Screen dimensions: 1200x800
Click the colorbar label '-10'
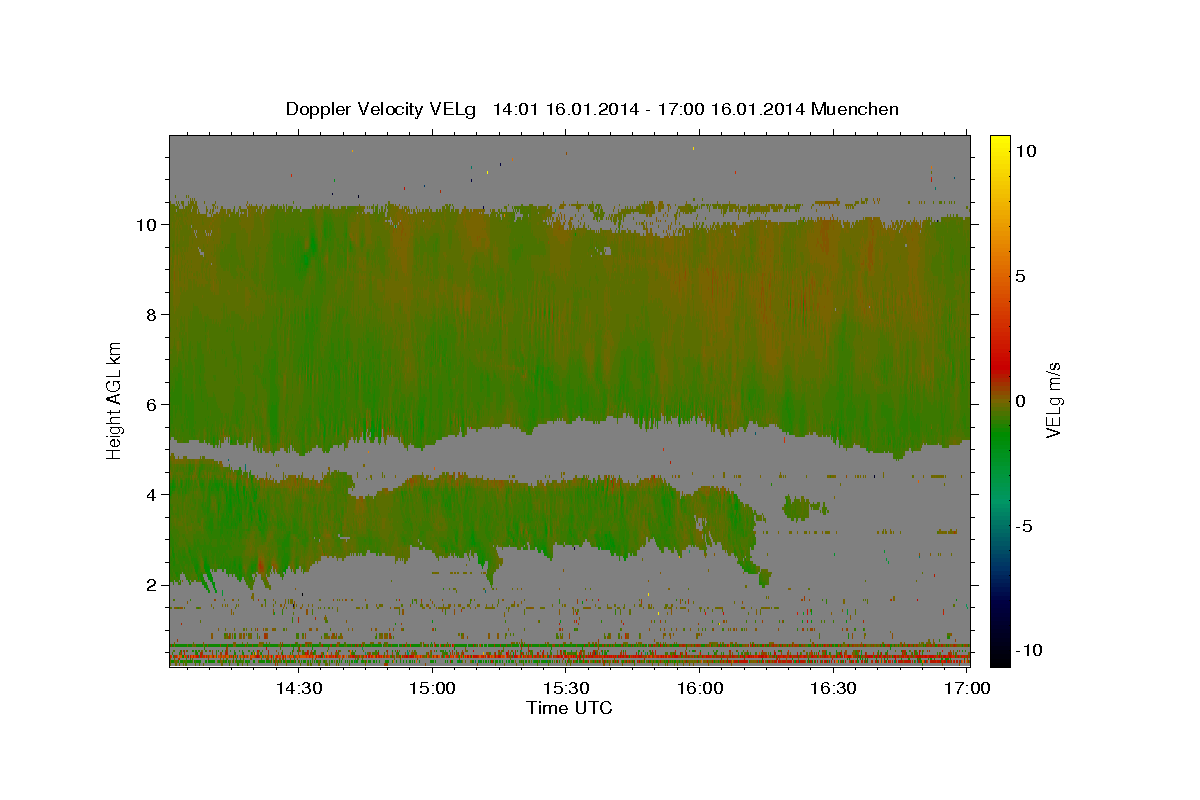point(1029,650)
